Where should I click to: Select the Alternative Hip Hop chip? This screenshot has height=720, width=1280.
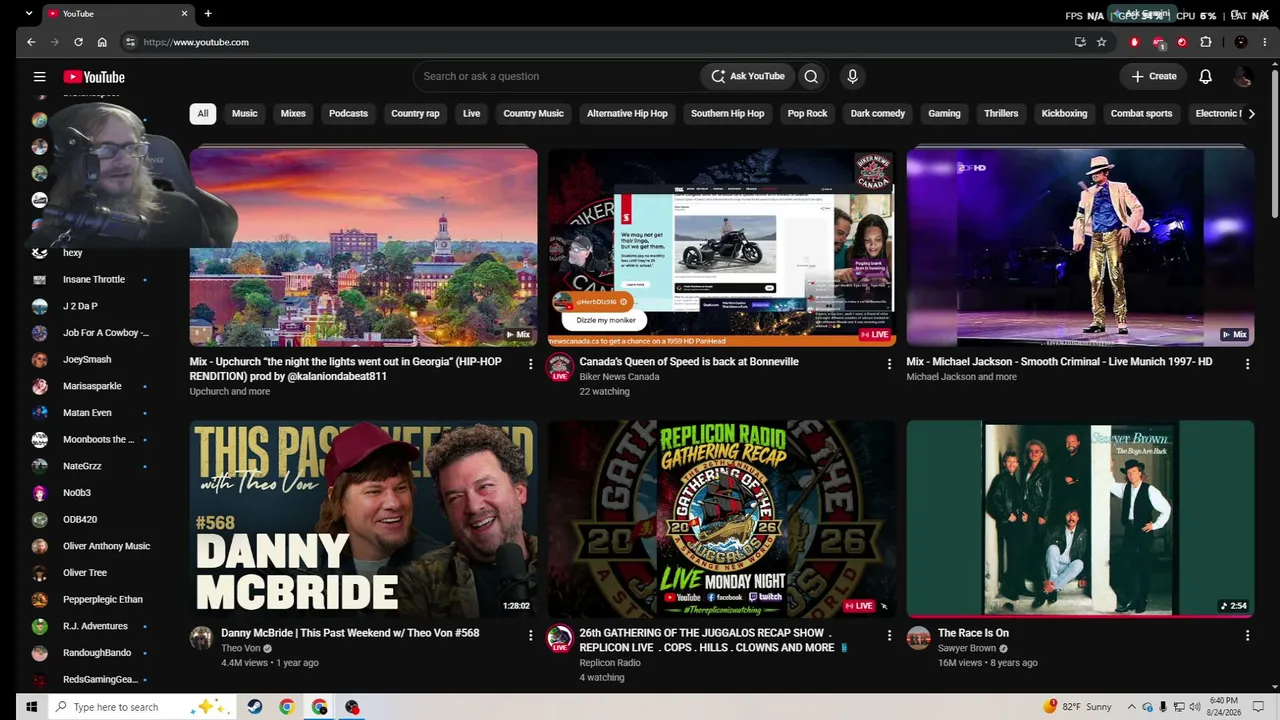click(x=627, y=113)
